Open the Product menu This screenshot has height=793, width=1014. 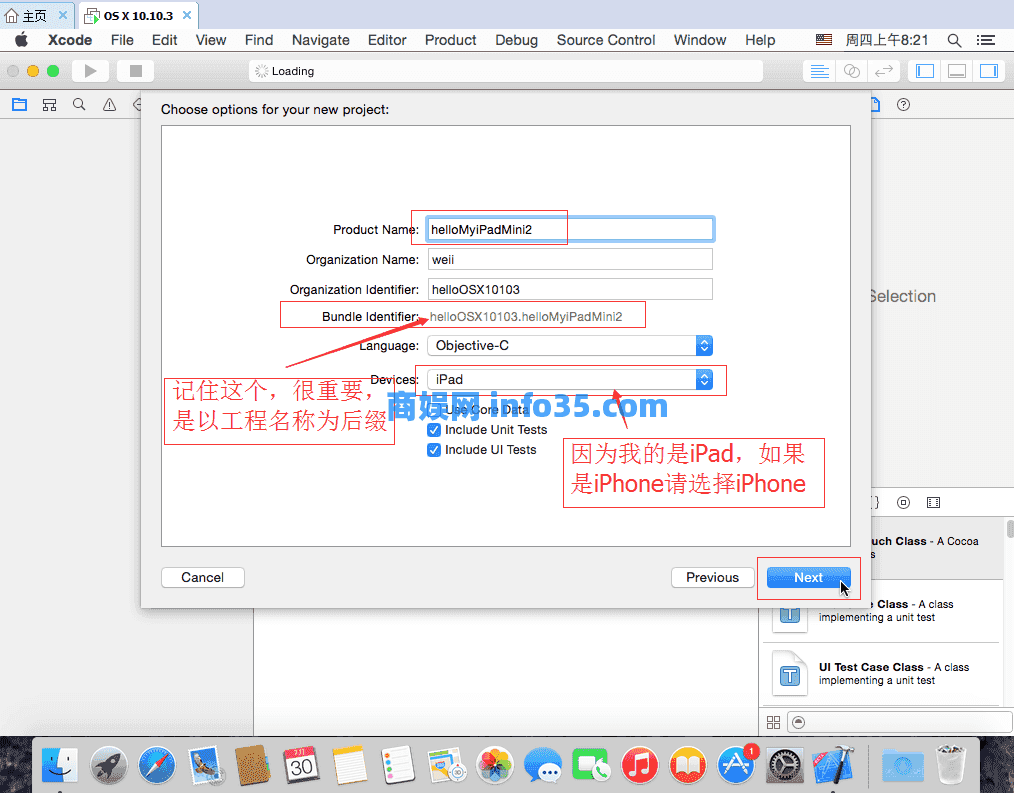(x=451, y=40)
